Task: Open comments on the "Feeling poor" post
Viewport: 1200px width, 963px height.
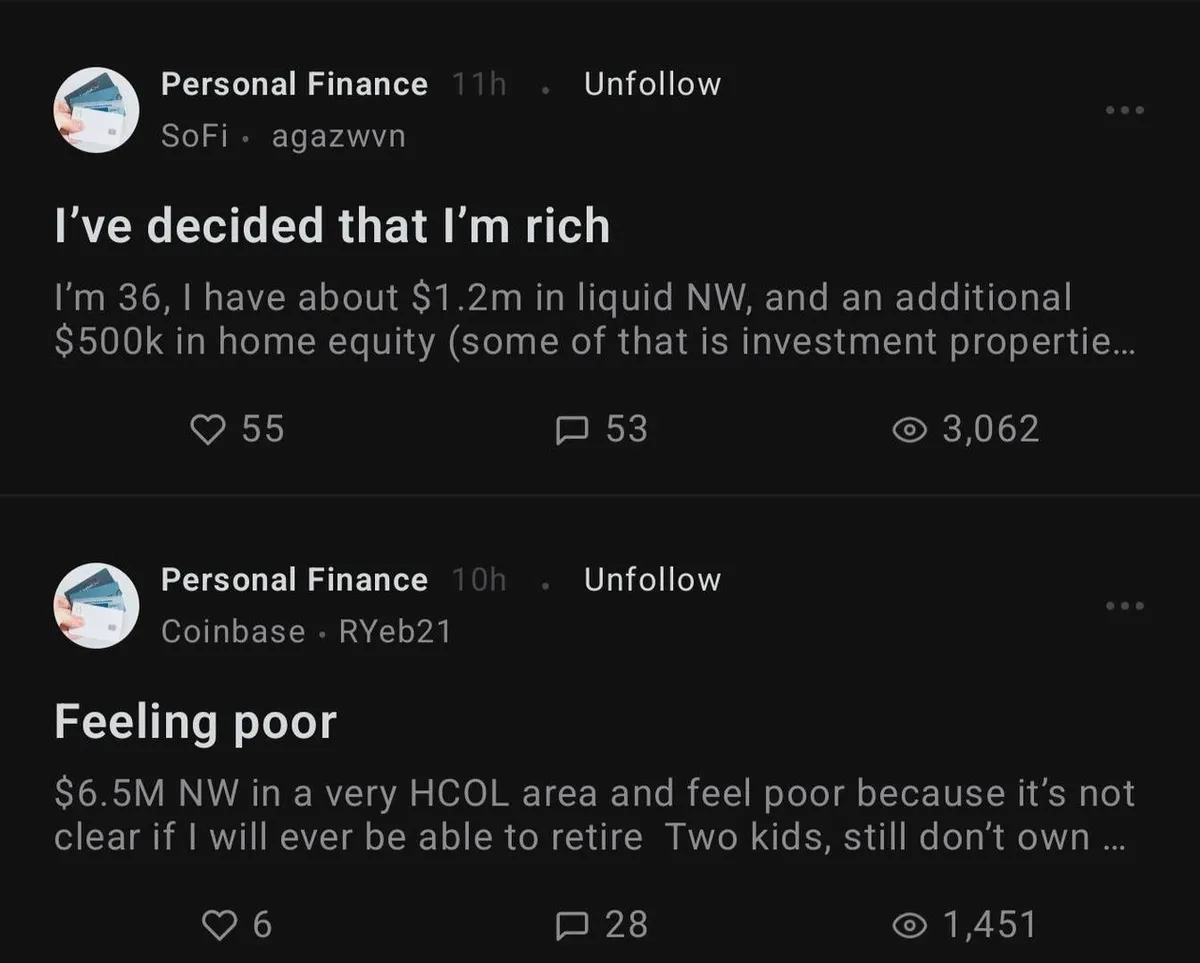Action: 571,925
